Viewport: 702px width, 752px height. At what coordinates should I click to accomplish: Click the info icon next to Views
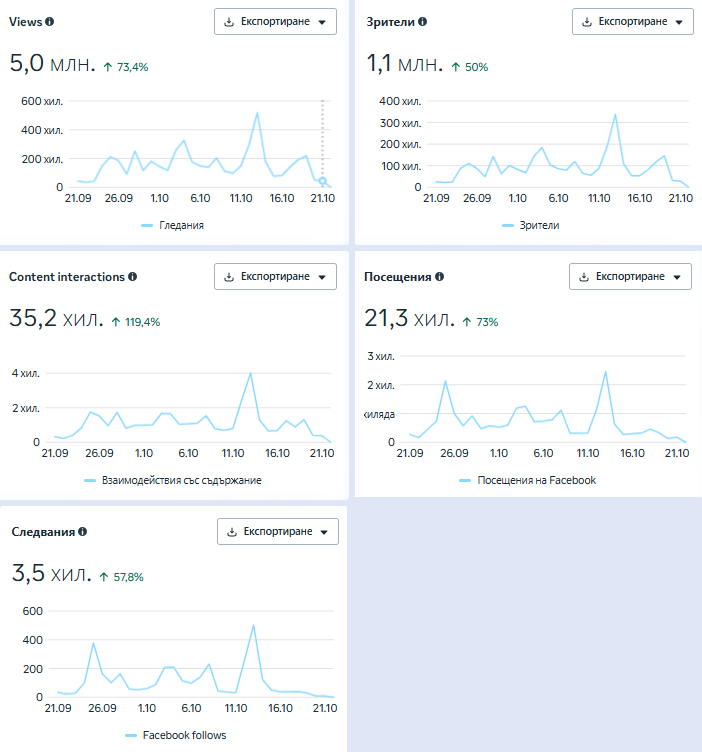49,22
